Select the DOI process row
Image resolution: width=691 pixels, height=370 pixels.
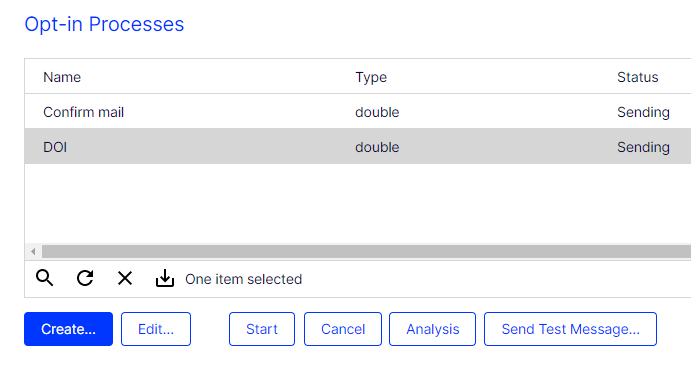[x=358, y=147]
